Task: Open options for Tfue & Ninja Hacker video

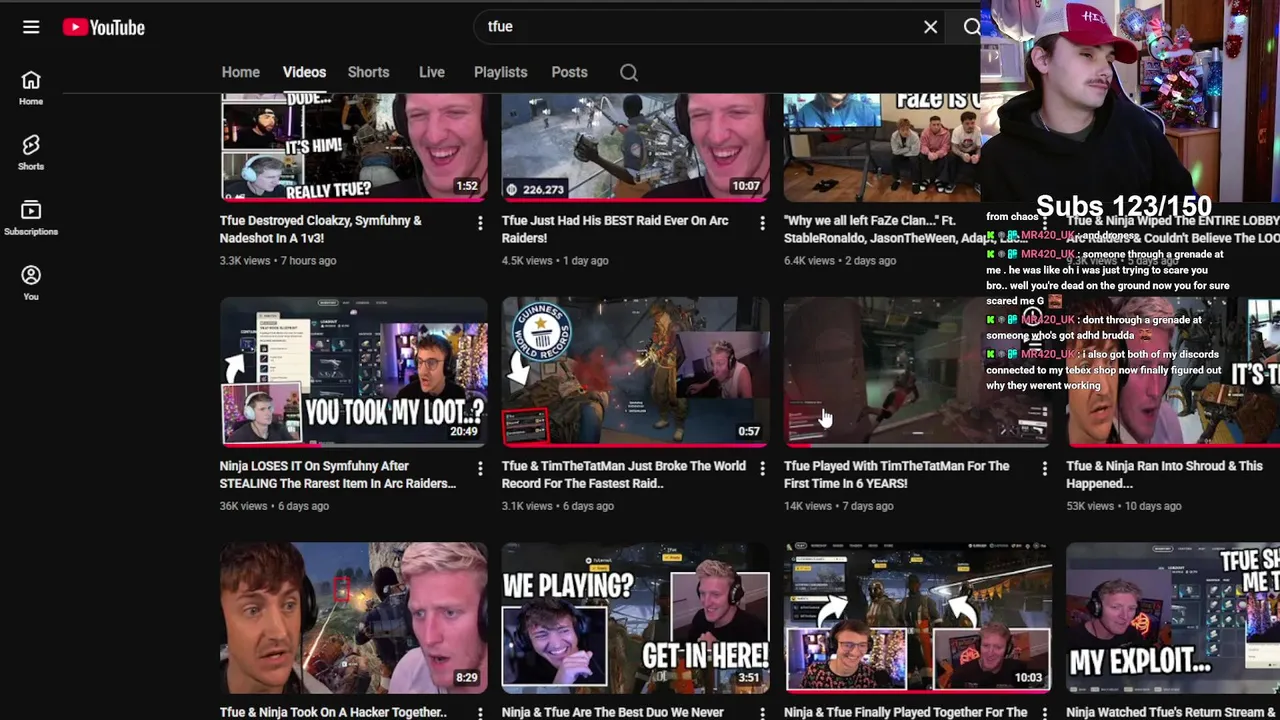Action: tap(480, 713)
